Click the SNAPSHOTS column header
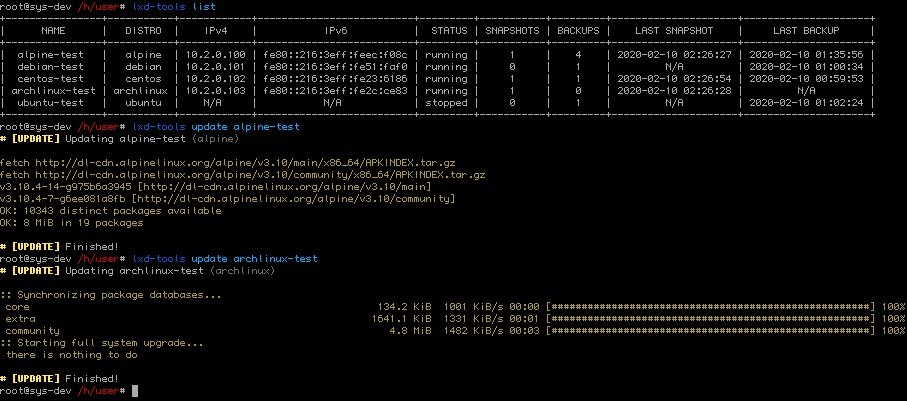The image size is (907, 401). 512,31
